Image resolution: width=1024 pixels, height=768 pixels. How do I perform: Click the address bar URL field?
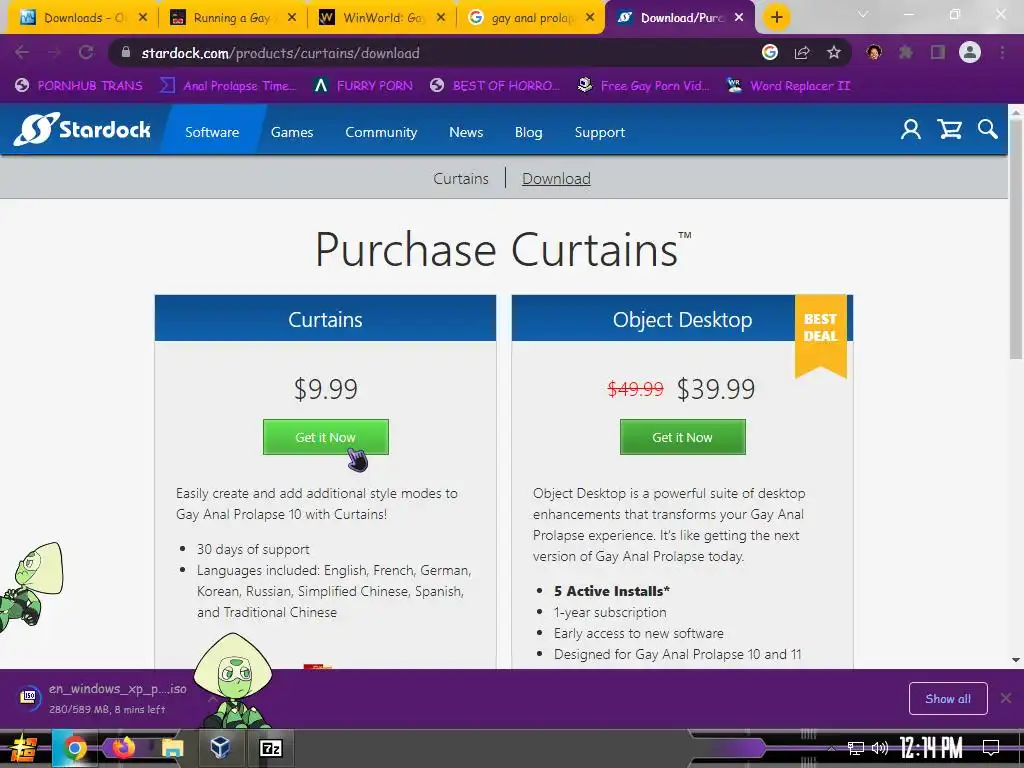point(431,53)
